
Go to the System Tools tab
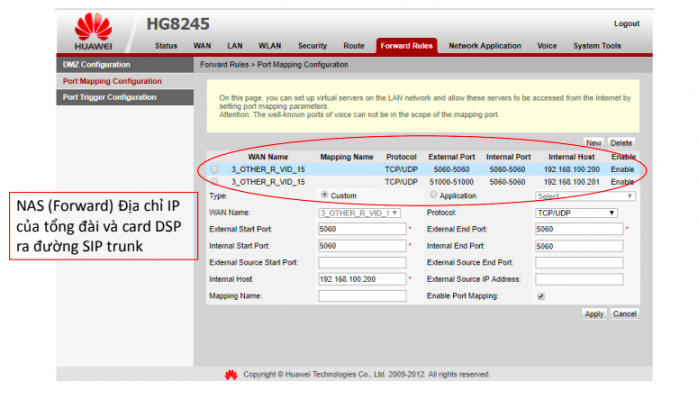point(598,46)
